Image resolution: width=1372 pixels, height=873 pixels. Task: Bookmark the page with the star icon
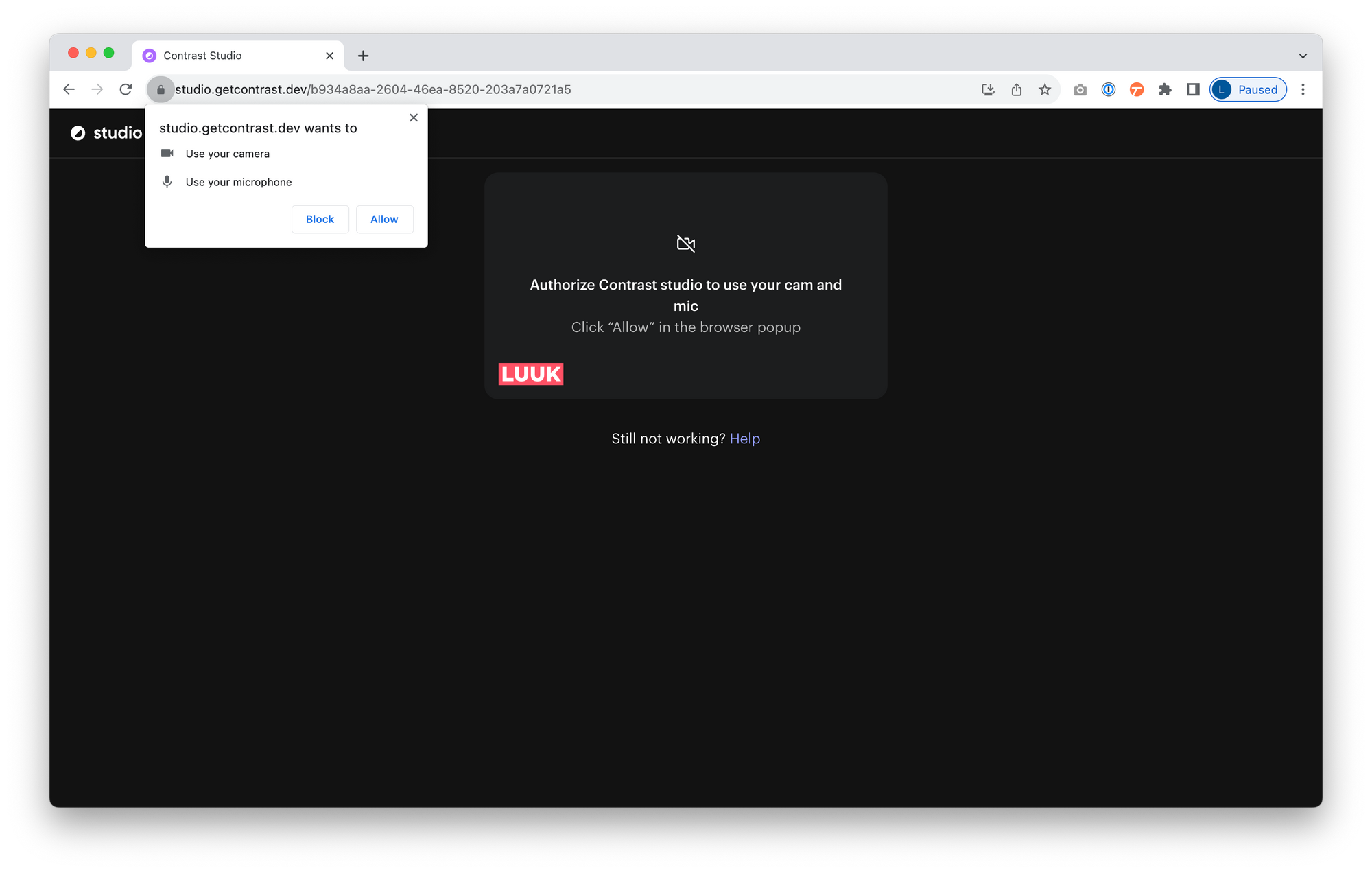pos(1045,89)
